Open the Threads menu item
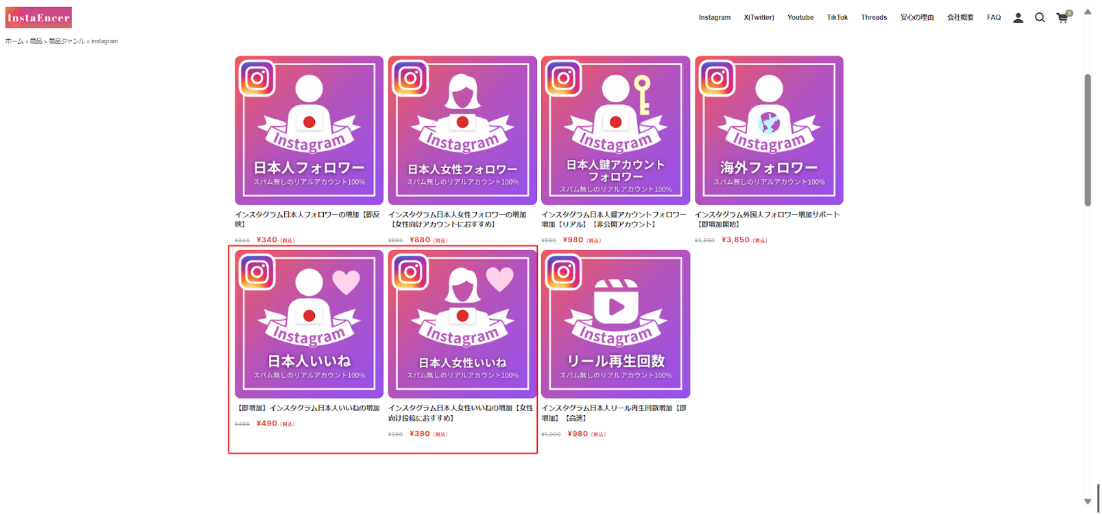This screenshot has height=515, width=1102. point(874,18)
